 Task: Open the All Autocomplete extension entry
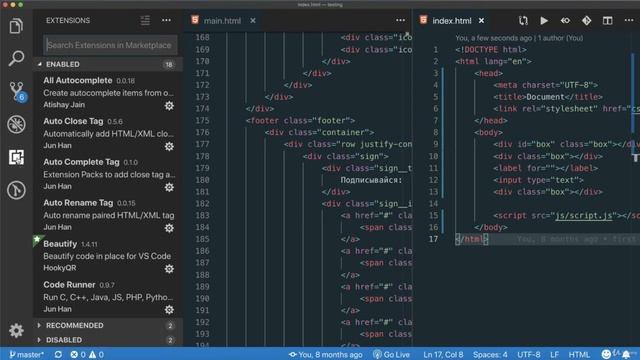coord(108,93)
